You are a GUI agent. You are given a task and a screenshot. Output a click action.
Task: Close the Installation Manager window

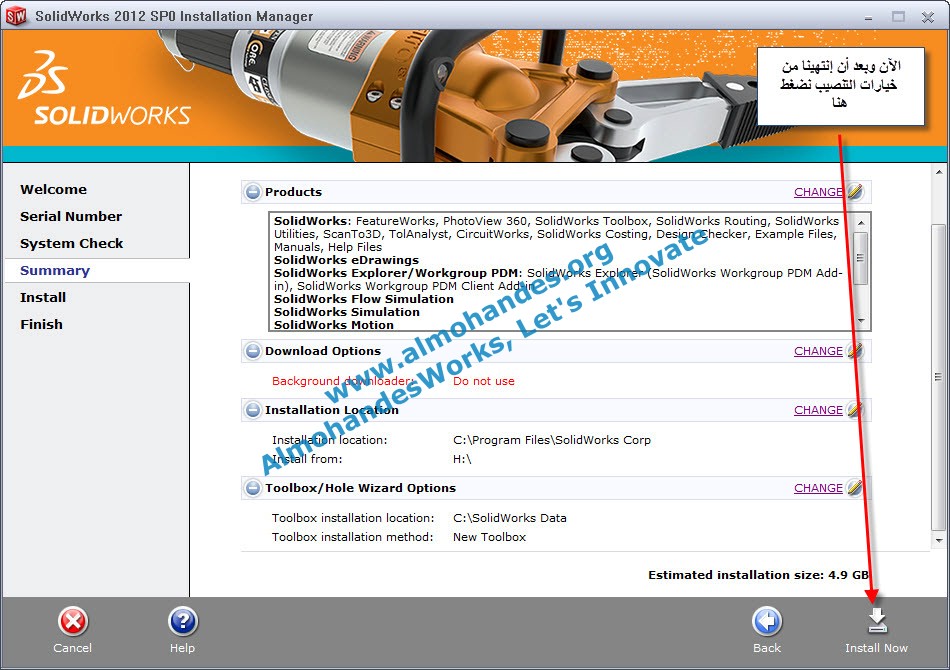pyautogui.click(x=928, y=17)
